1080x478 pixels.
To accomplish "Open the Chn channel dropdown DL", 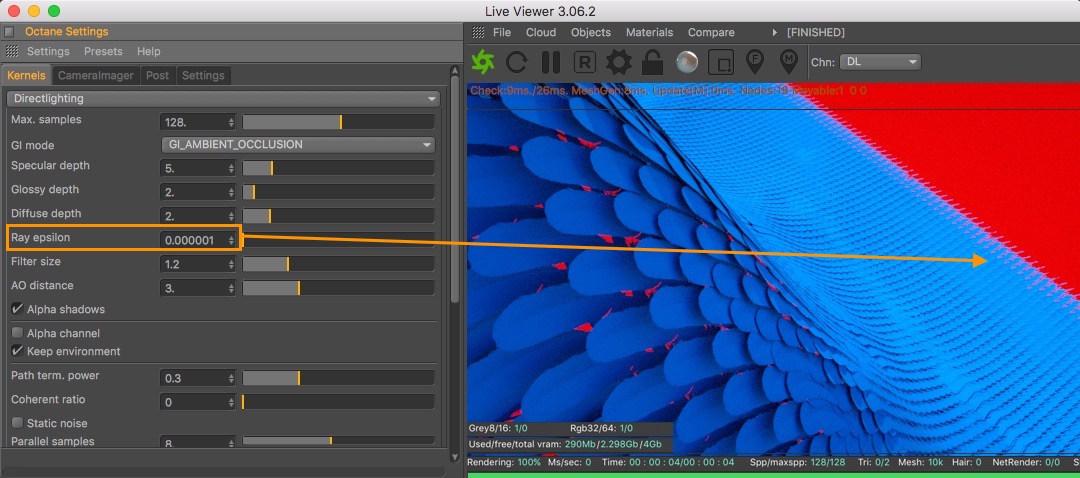I will coord(880,62).
